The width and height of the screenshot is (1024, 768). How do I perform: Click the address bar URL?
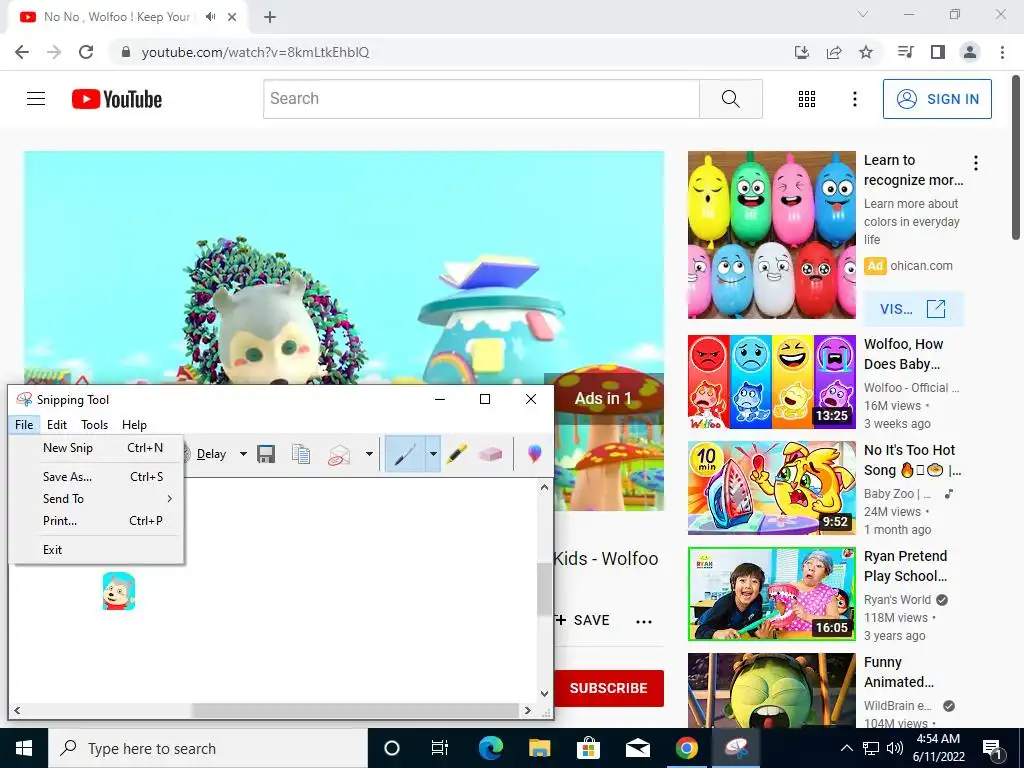255,52
